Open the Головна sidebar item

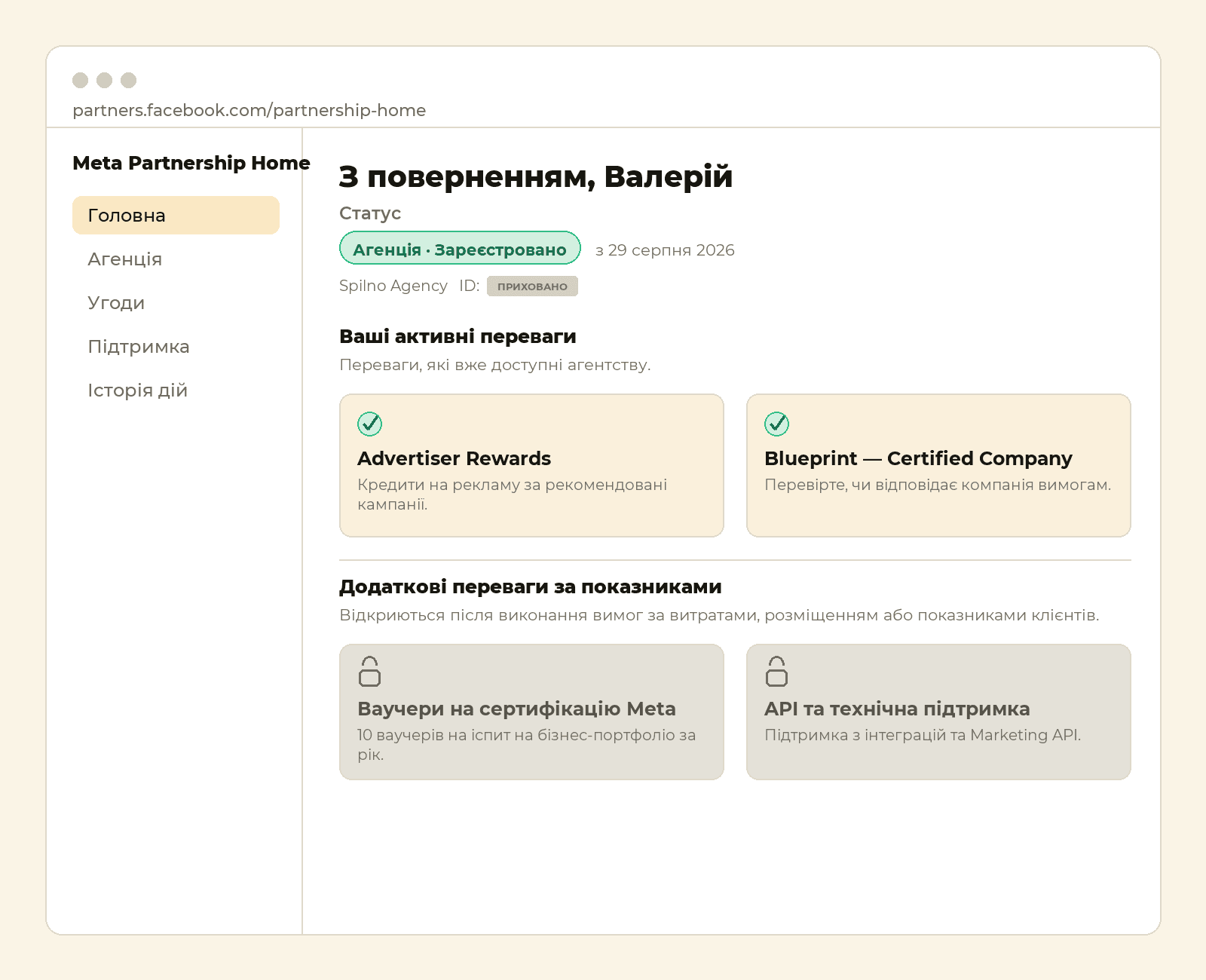click(176, 215)
